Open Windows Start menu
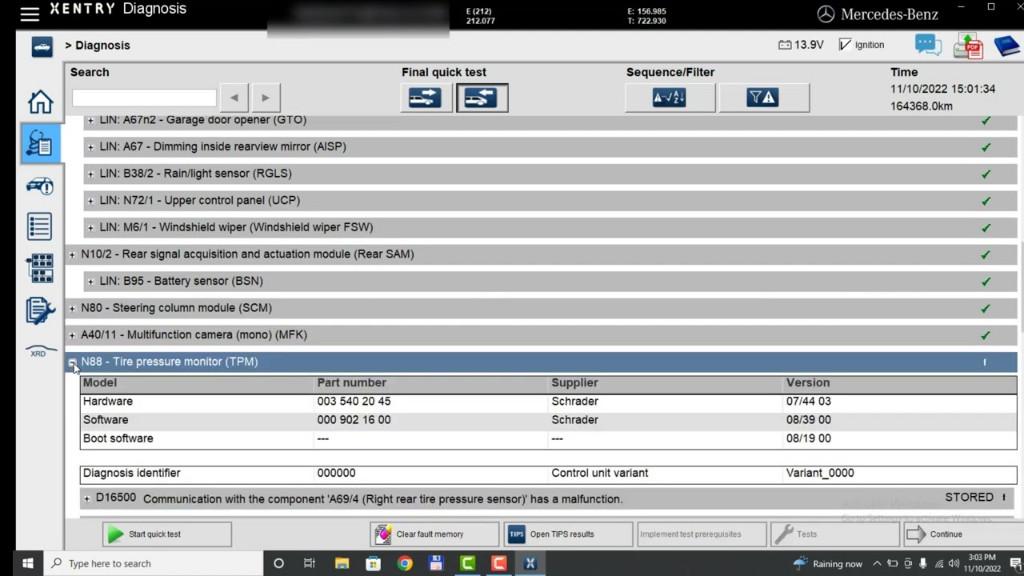The height and width of the screenshot is (576, 1024). pyautogui.click(x=27, y=563)
